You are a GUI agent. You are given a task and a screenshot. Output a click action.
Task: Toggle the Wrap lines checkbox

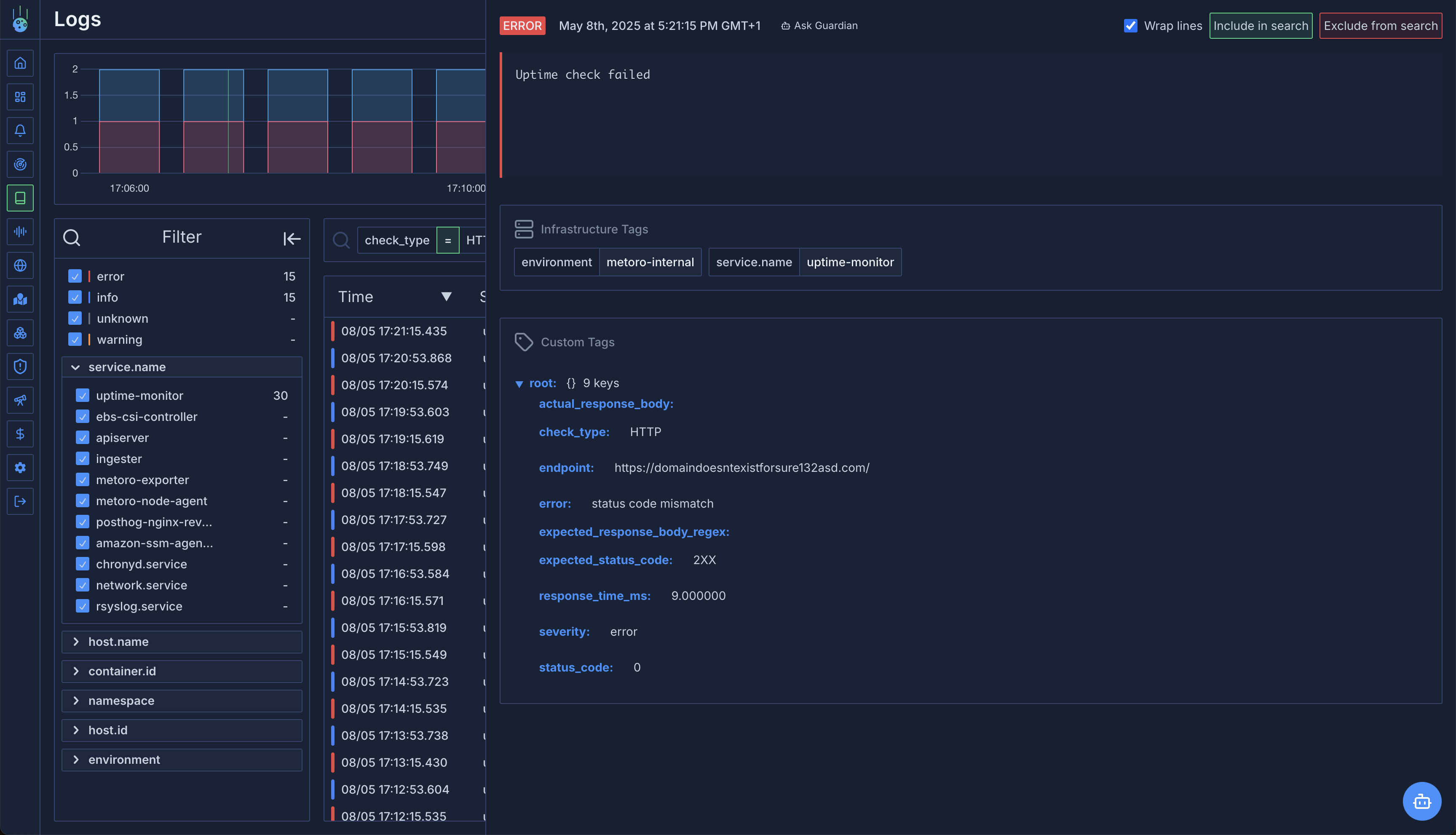coord(1130,26)
